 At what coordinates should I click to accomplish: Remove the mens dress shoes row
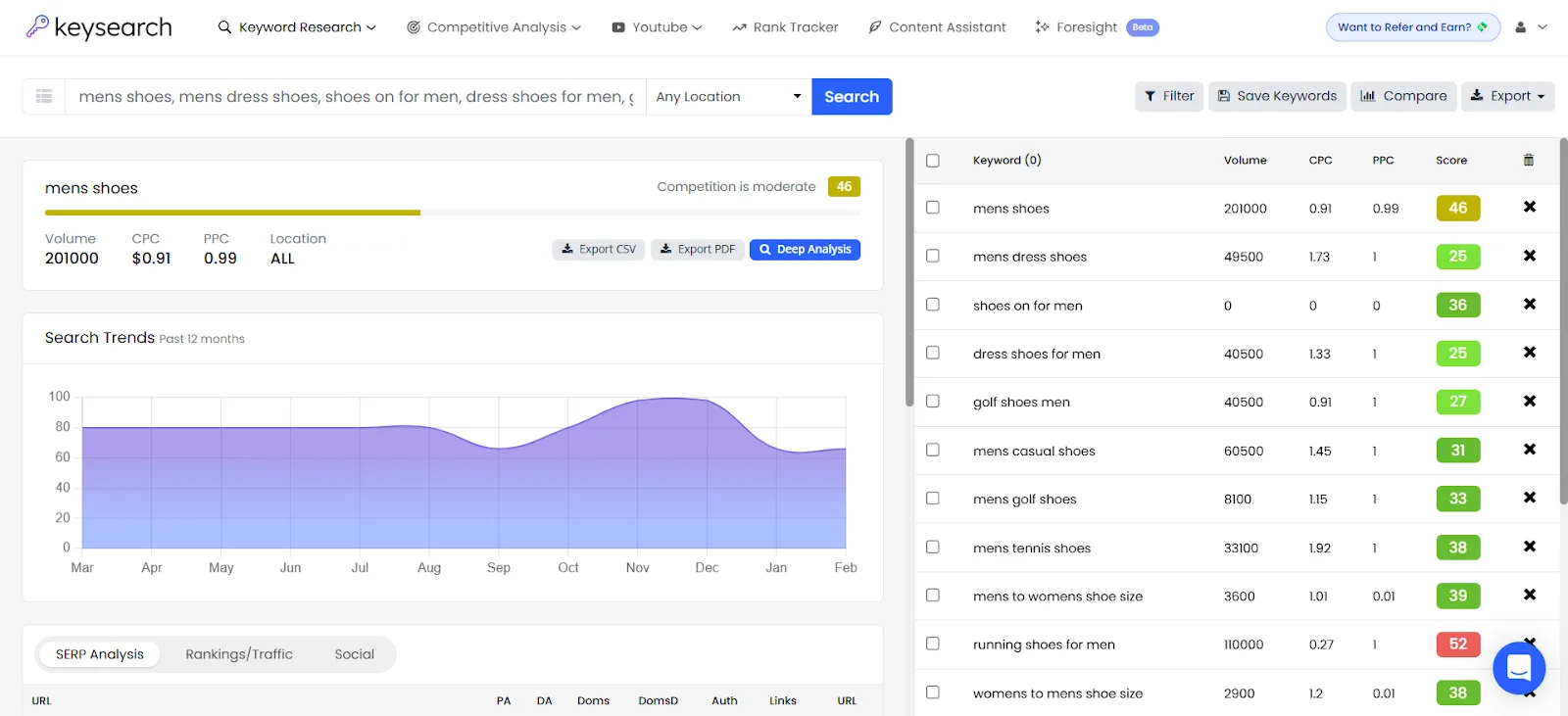(x=1530, y=256)
